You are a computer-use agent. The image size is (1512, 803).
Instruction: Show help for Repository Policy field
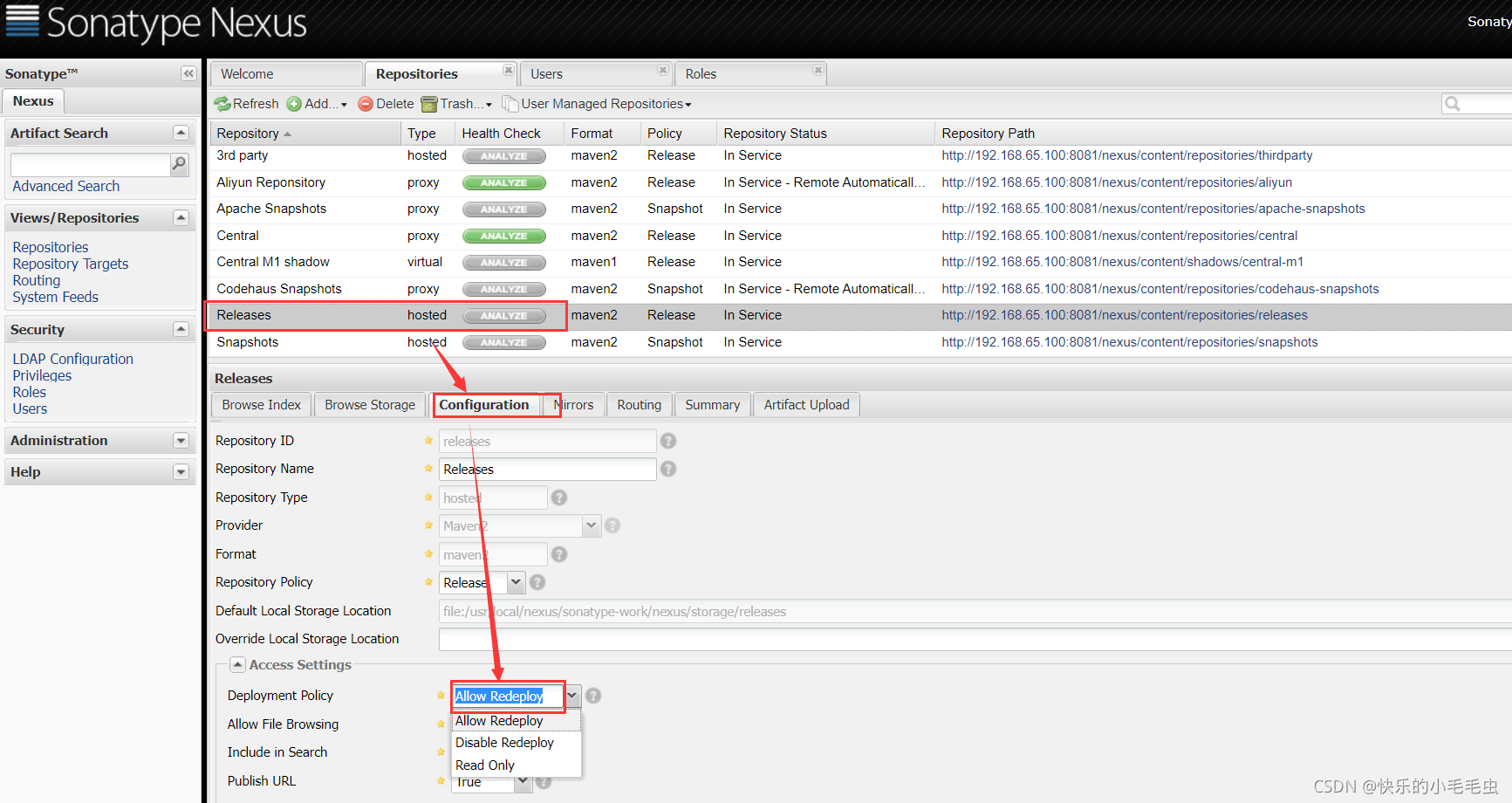coord(537,582)
